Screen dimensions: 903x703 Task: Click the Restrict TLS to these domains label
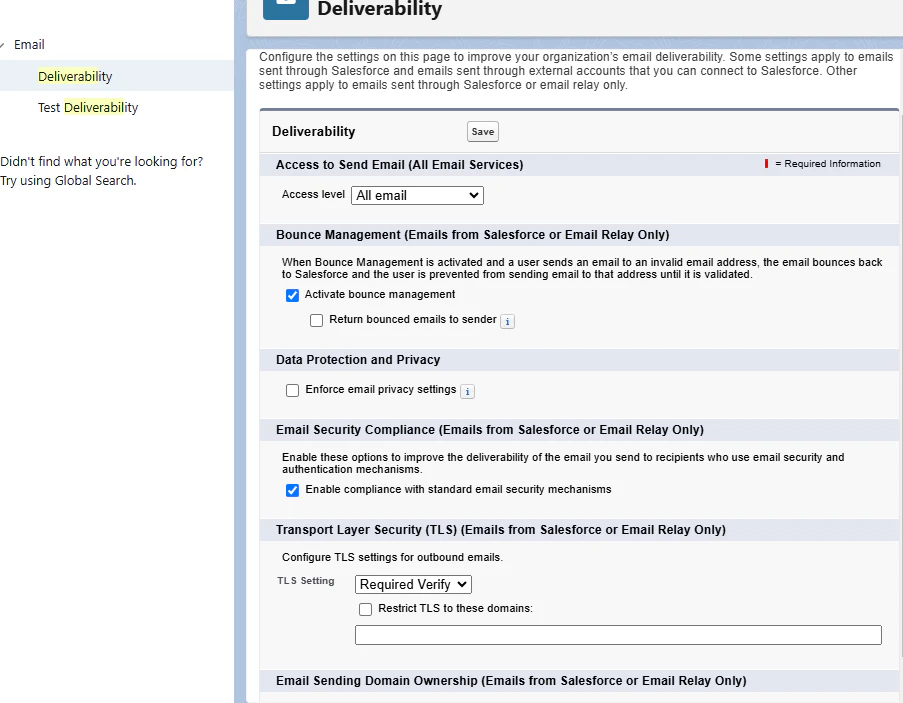(455, 608)
